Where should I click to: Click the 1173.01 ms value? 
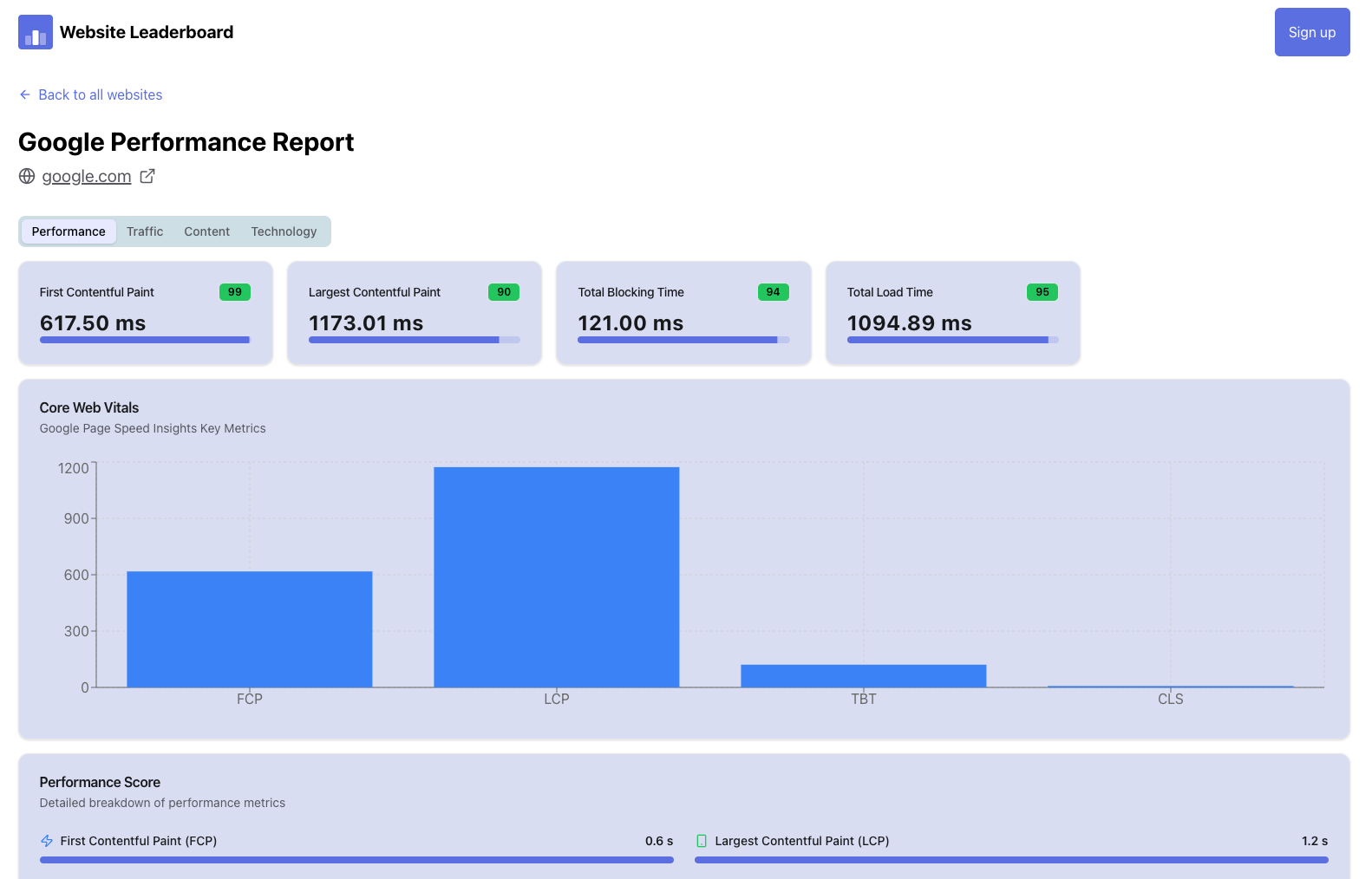tap(366, 323)
